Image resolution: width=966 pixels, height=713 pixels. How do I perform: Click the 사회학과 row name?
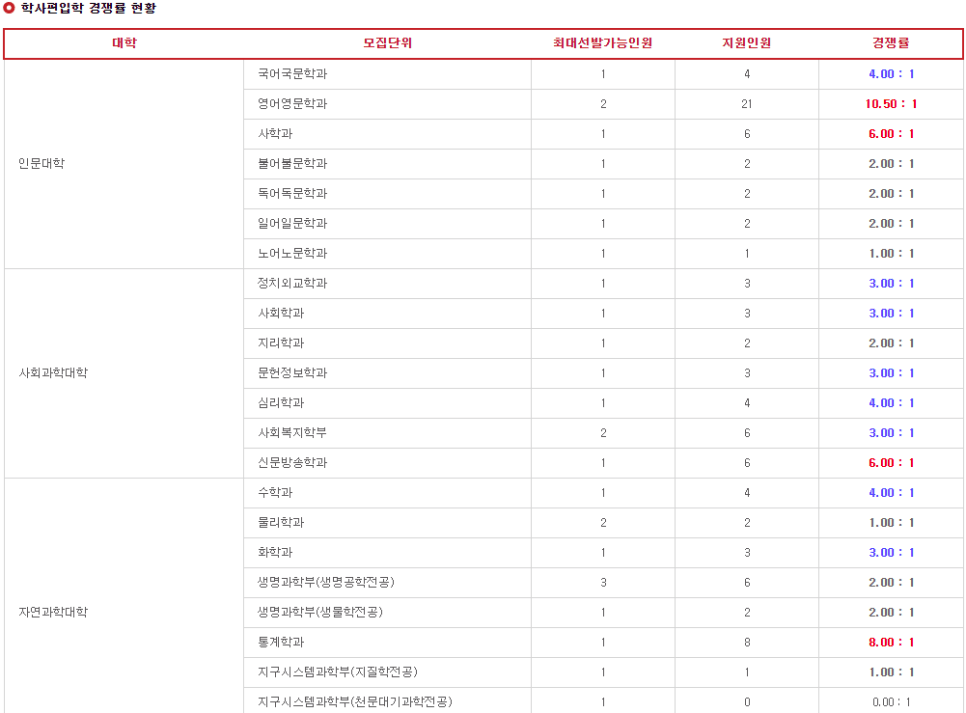(281, 313)
